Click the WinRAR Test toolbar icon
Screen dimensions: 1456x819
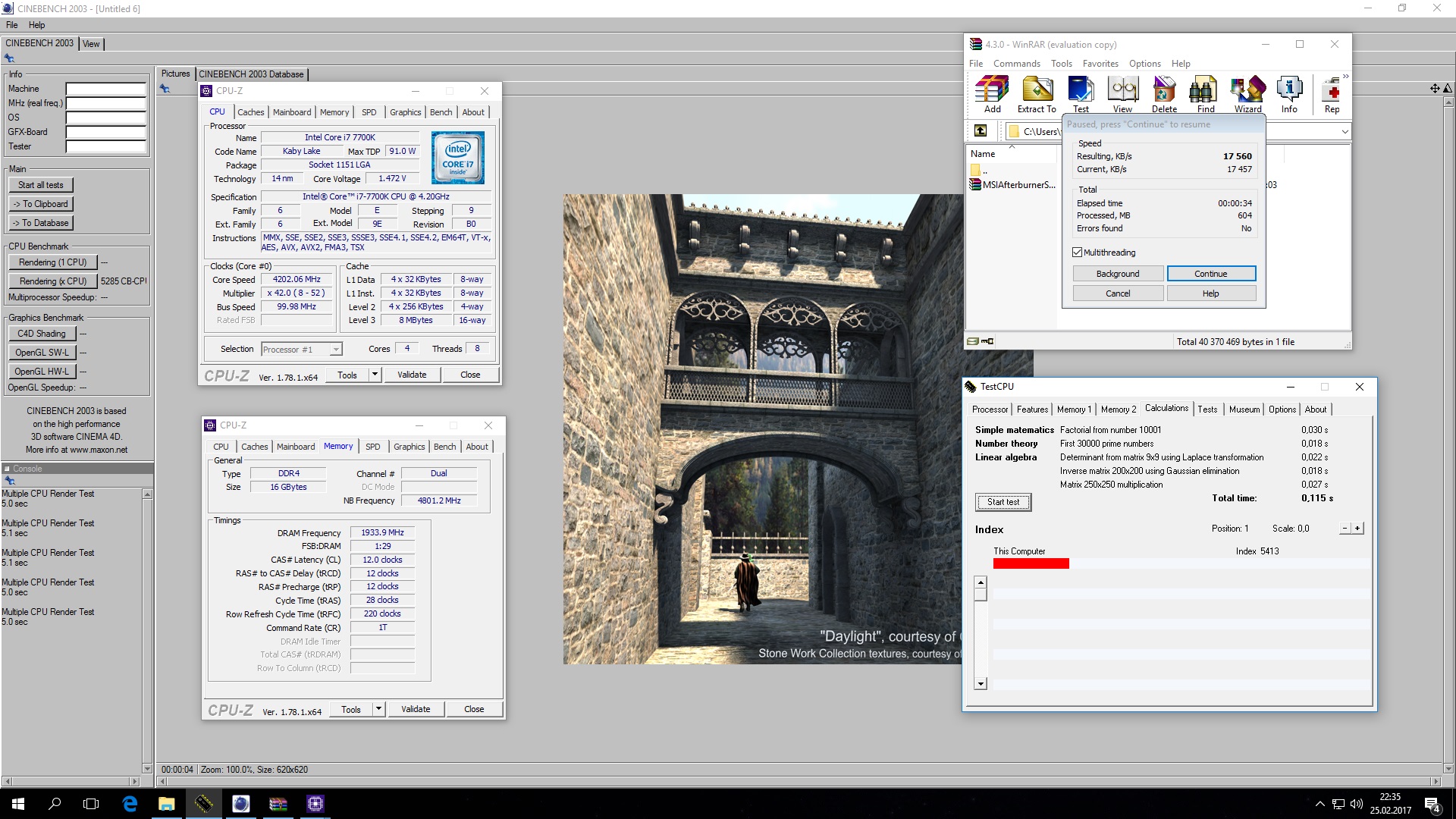(x=1081, y=95)
